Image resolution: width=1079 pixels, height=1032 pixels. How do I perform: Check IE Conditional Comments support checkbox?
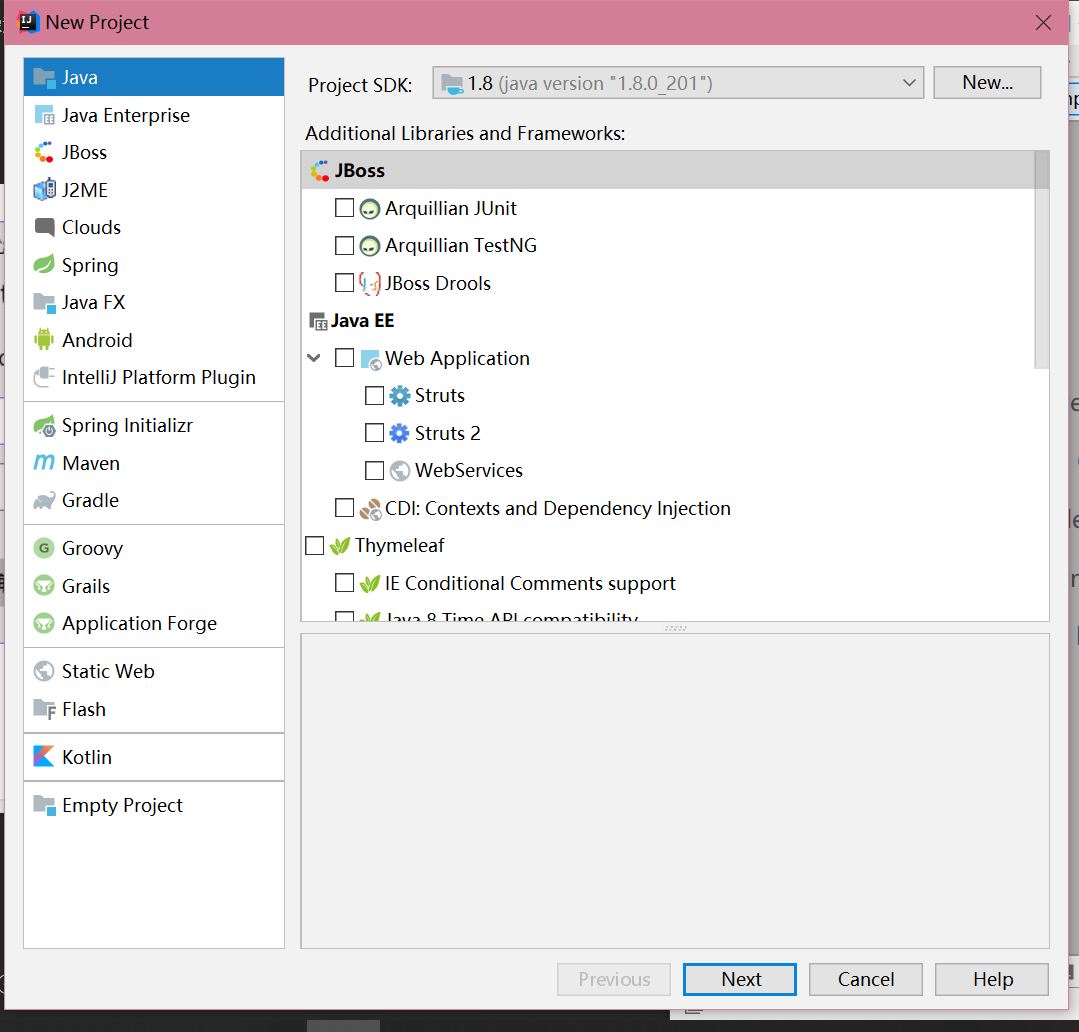(x=344, y=583)
